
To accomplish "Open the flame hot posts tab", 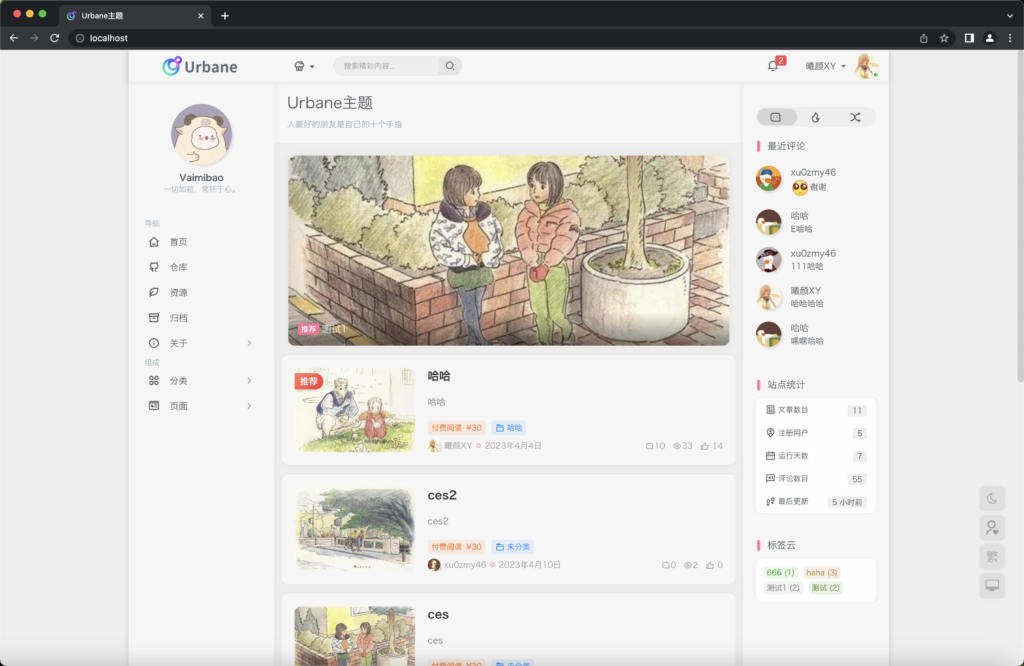I will (815, 117).
